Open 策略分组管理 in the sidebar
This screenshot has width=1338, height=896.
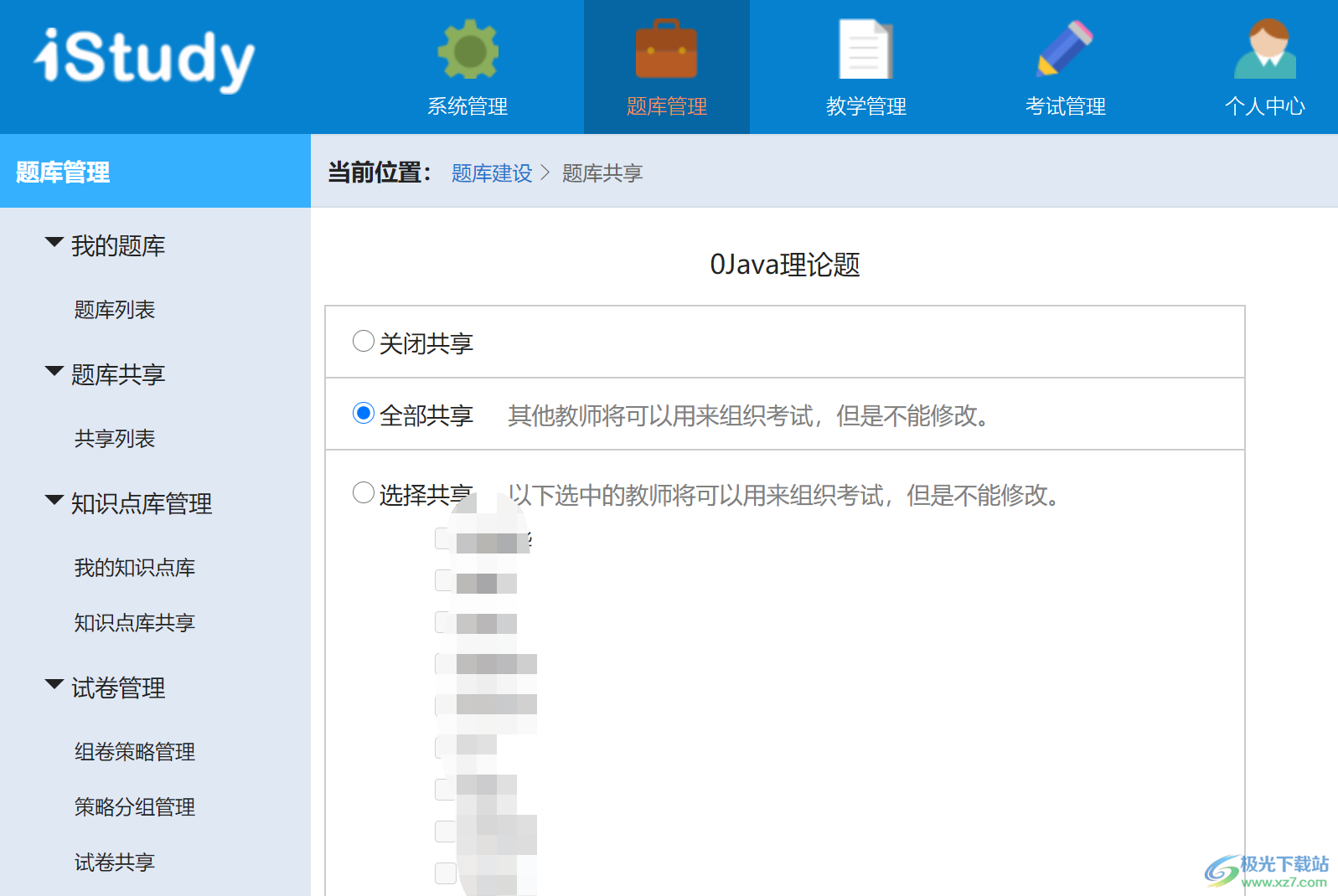tap(135, 807)
